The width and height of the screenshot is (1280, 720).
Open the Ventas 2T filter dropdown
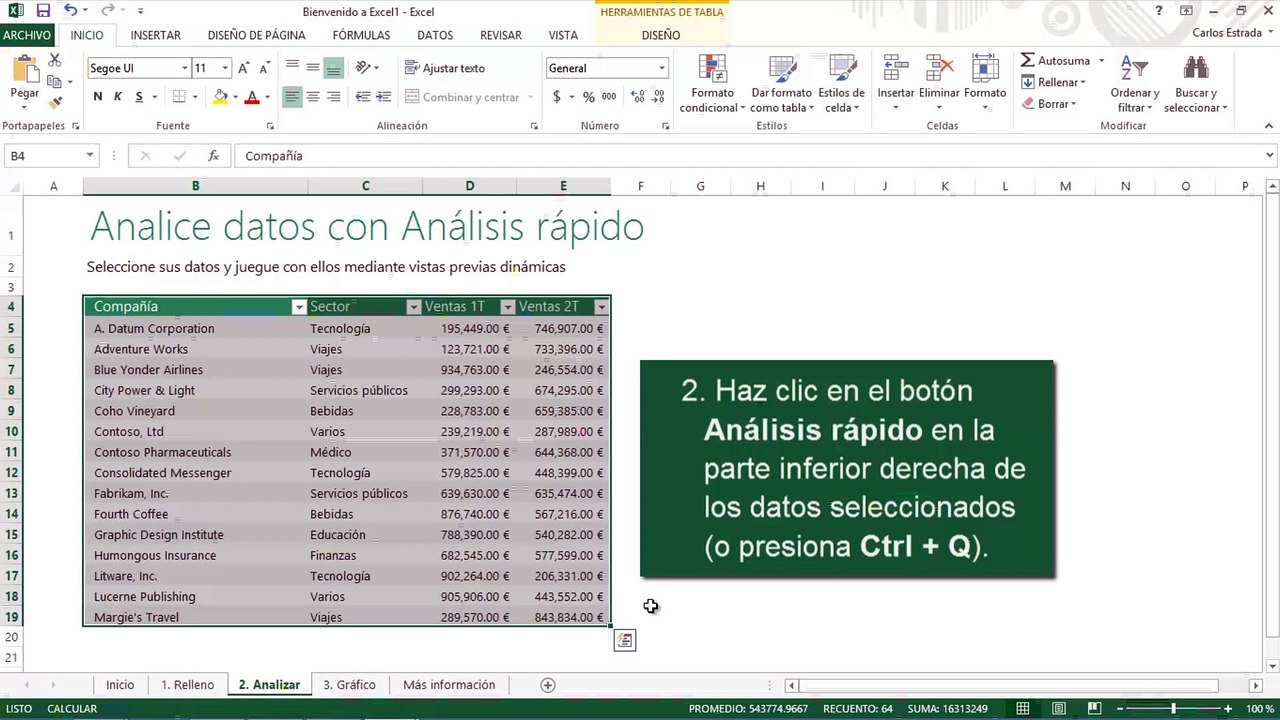click(x=601, y=307)
